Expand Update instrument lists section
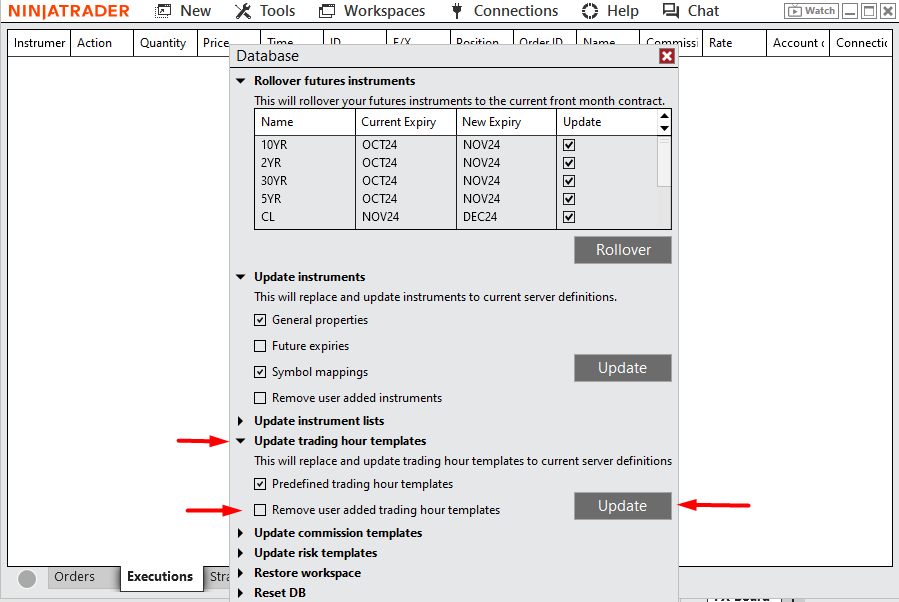 pyautogui.click(x=240, y=421)
